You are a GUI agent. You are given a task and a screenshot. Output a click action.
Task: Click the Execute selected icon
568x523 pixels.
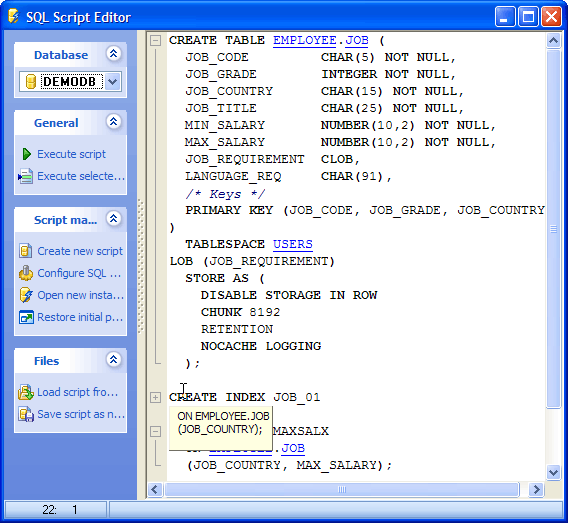point(26,176)
